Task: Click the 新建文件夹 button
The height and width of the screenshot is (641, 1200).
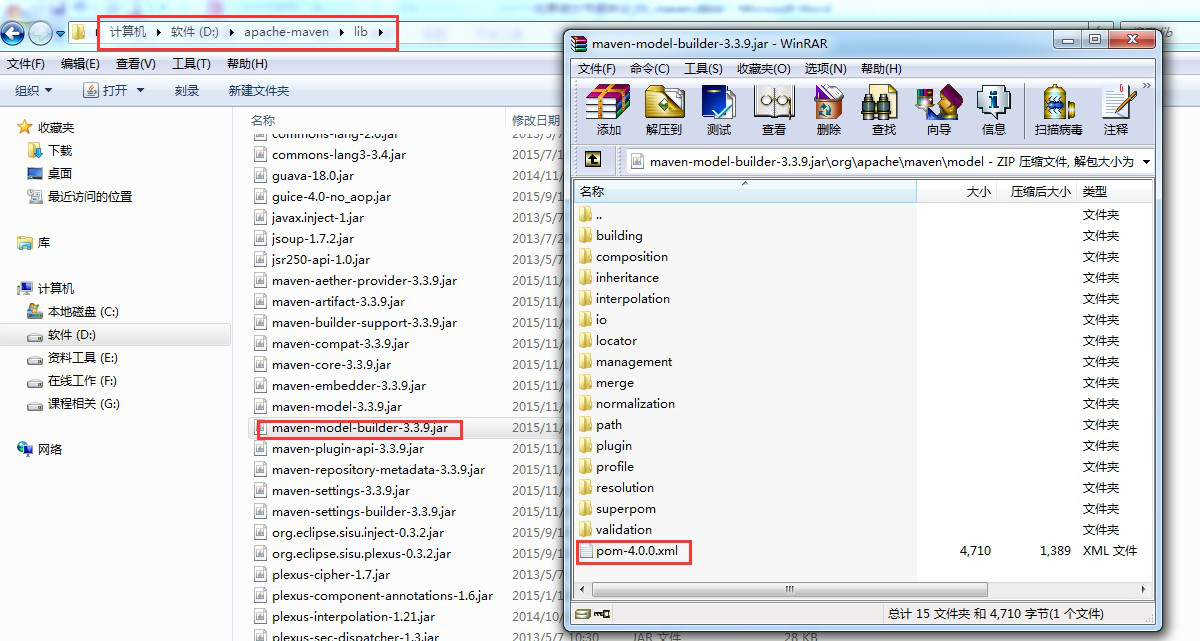Action: [x=258, y=90]
